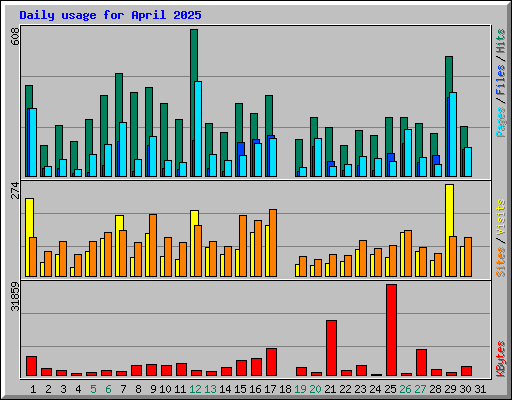Click day label 29 on the x-axis
This screenshot has height=400, width=512.
pos(450,389)
